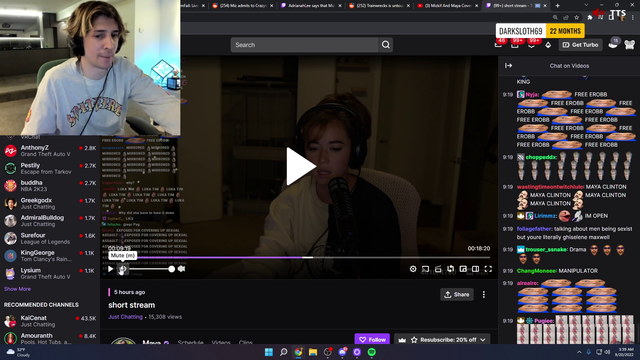Click the magnifier button next to the search box
This screenshot has height=360, width=640.
386,45
